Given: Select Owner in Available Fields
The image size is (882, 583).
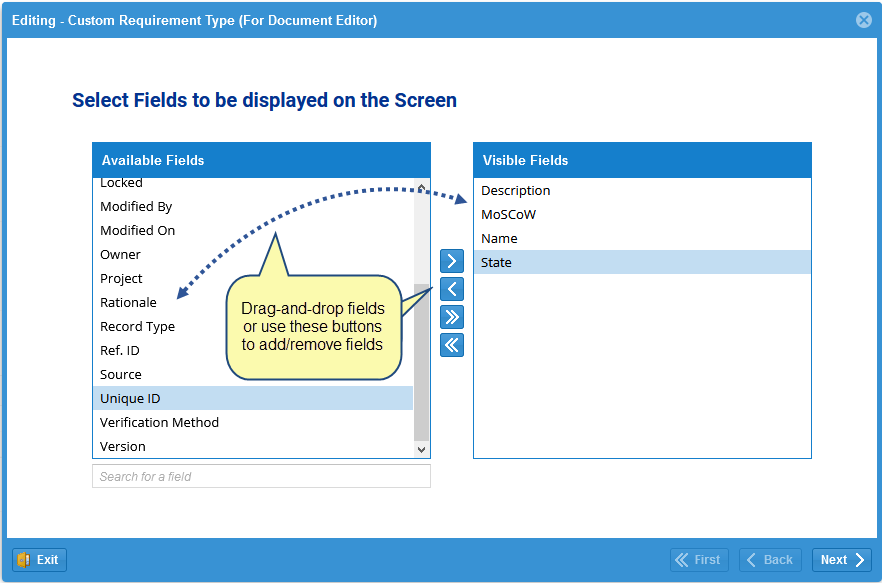Looking at the screenshot, I should pos(253,254).
